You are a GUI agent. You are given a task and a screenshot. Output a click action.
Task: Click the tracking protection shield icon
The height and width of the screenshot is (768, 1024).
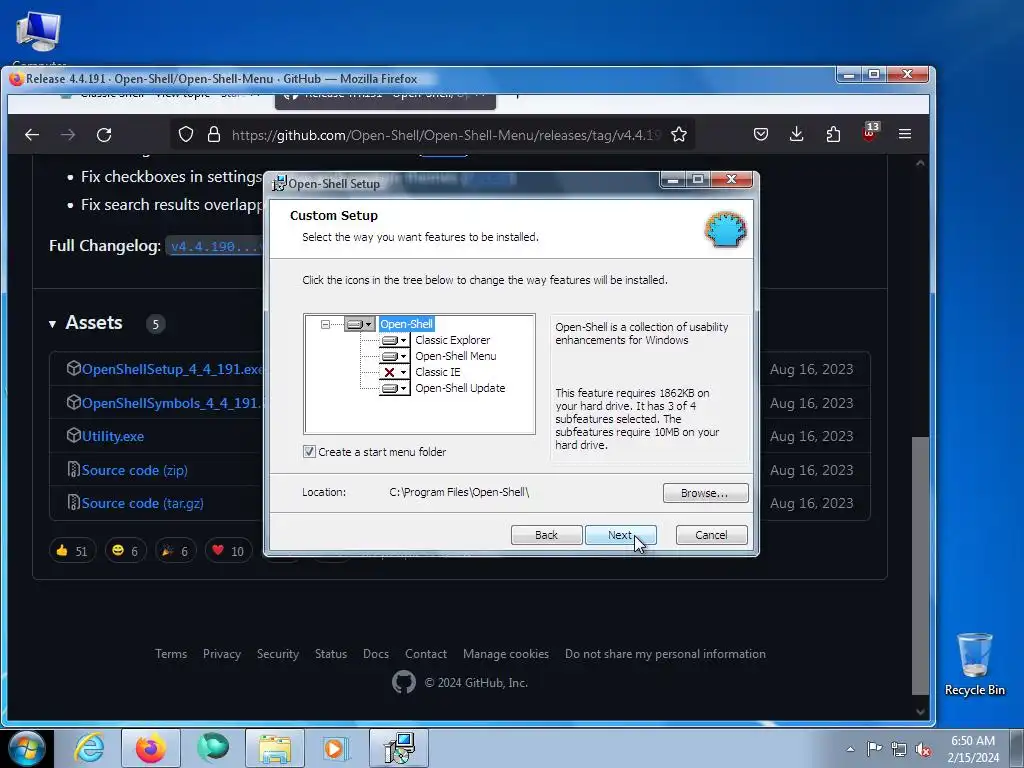click(186, 135)
